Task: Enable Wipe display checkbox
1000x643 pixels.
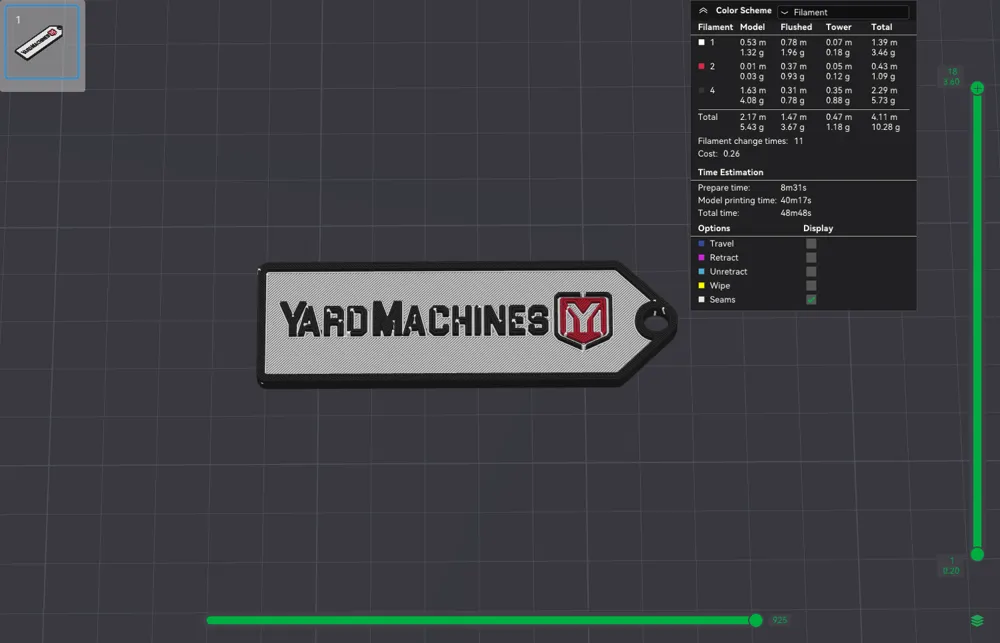Action: click(x=811, y=286)
